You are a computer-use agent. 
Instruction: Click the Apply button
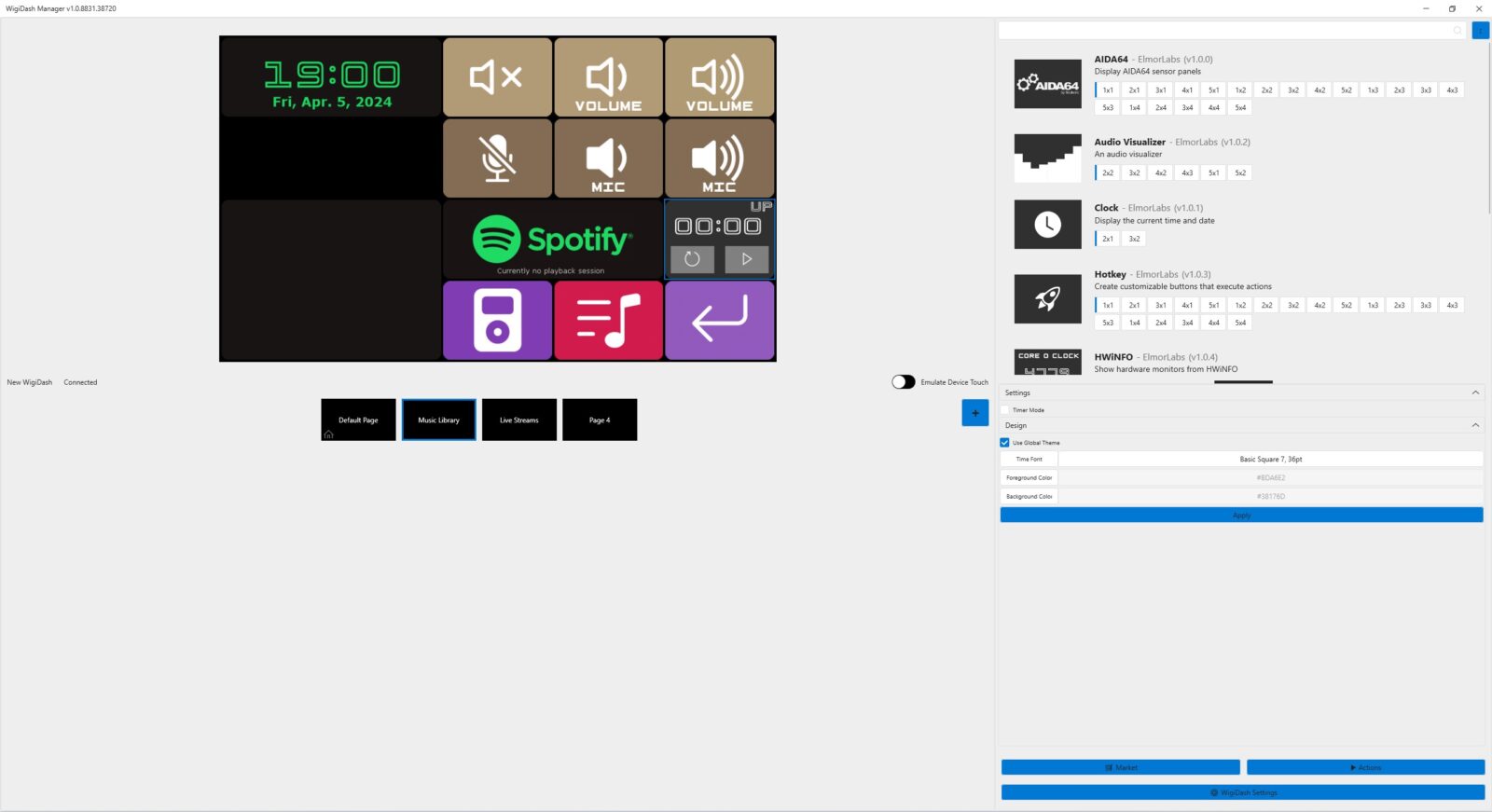click(x=1241, y=516)
